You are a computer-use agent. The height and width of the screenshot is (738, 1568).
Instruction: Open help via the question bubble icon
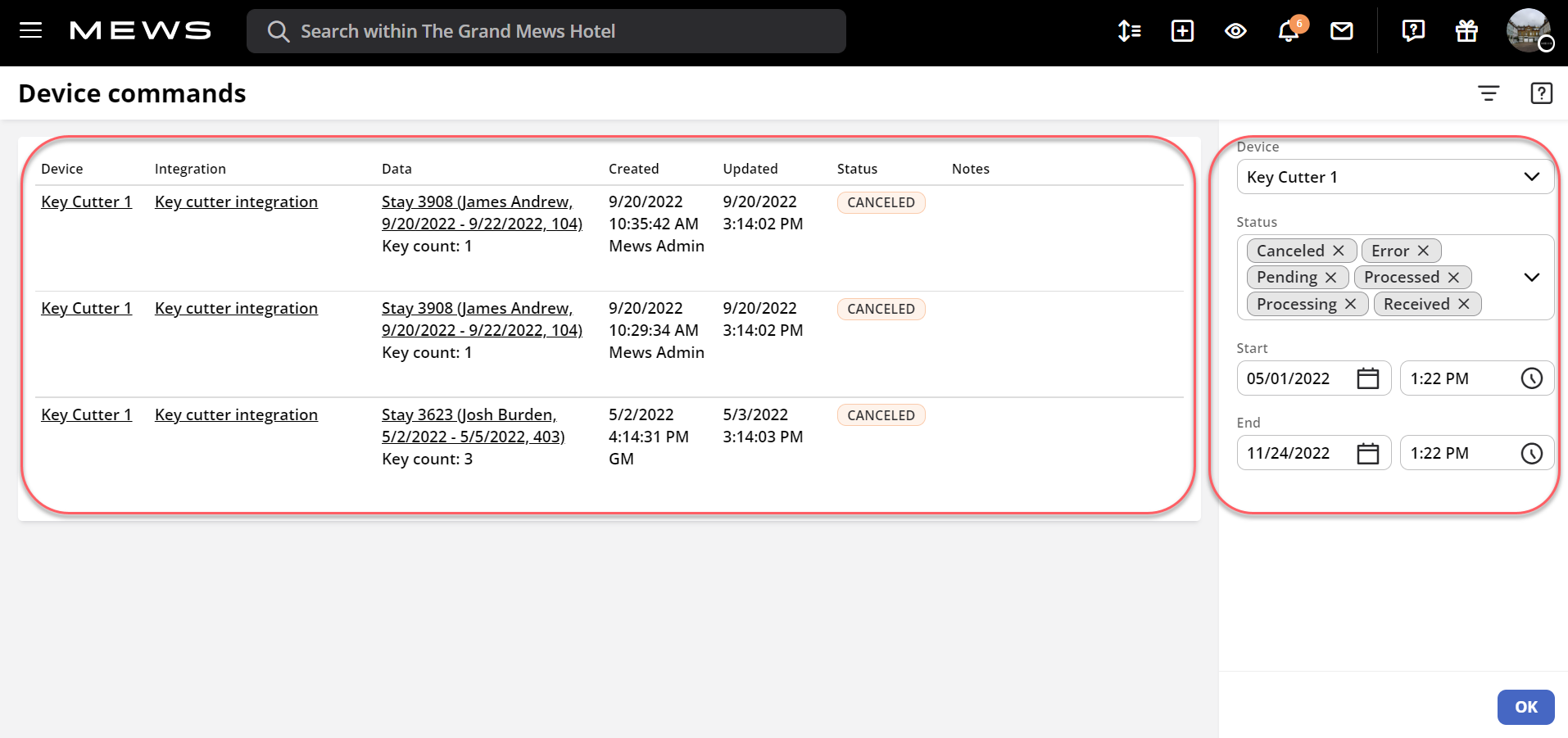pyautogui.click(x=1413, y=31)
